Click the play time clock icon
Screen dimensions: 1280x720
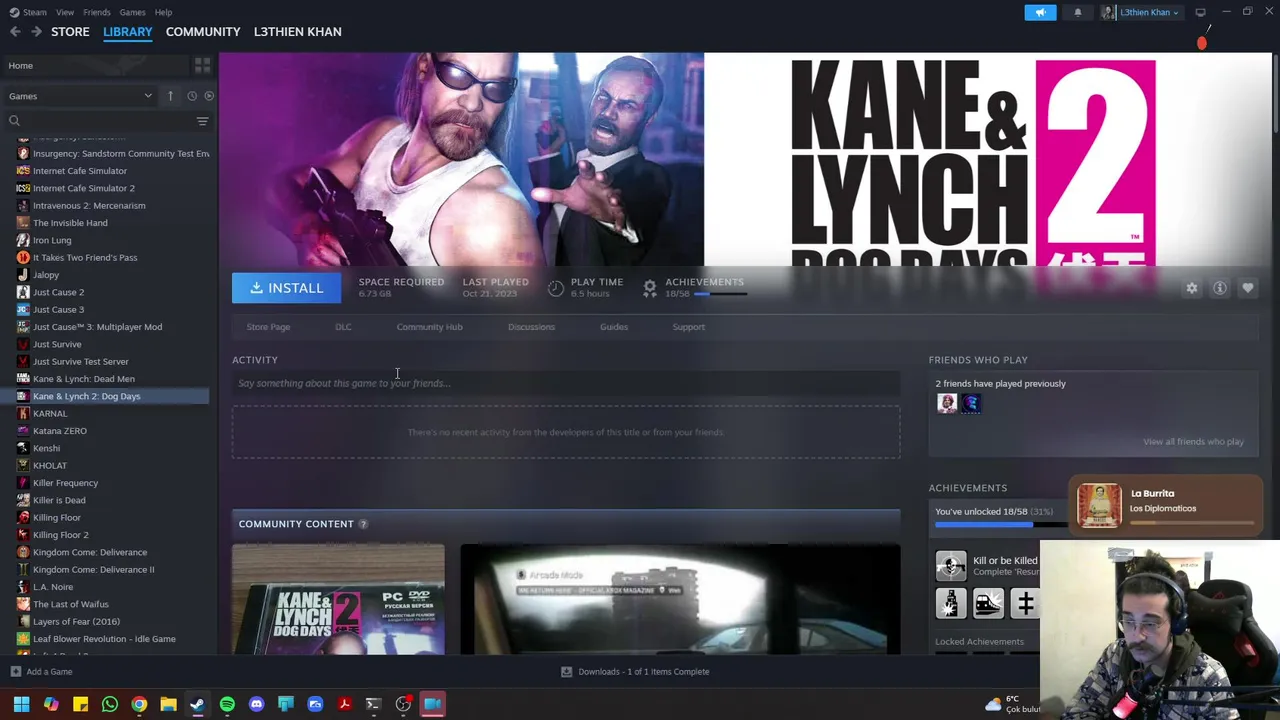pos(556,288)
